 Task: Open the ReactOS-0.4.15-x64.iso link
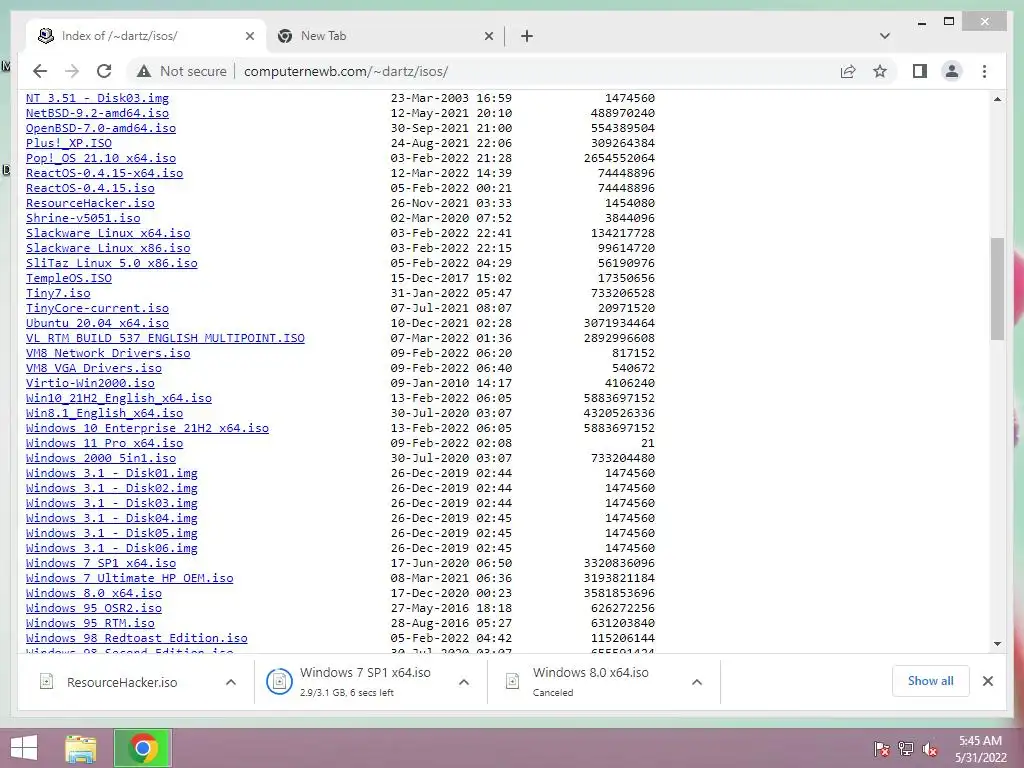tap(104, 173)
